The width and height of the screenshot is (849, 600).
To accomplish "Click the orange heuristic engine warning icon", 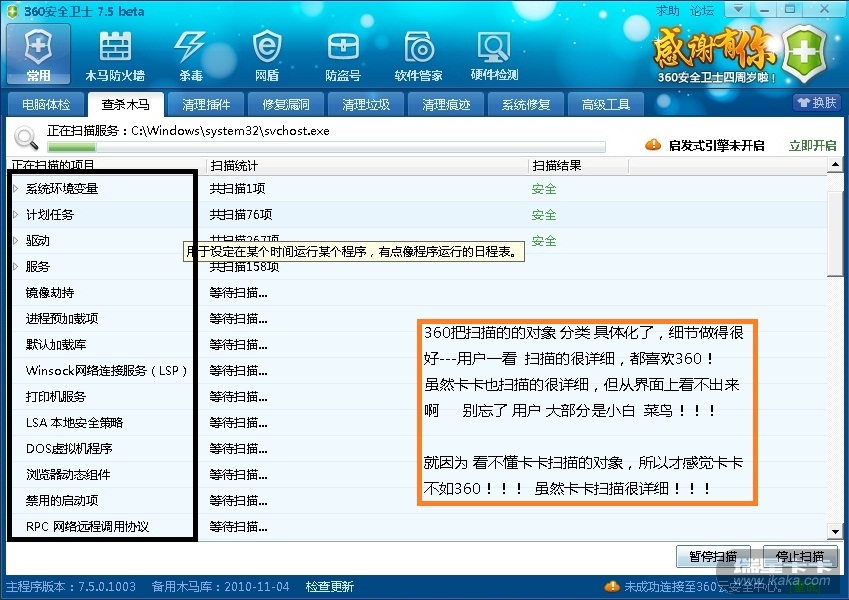I will pos(653,145).
